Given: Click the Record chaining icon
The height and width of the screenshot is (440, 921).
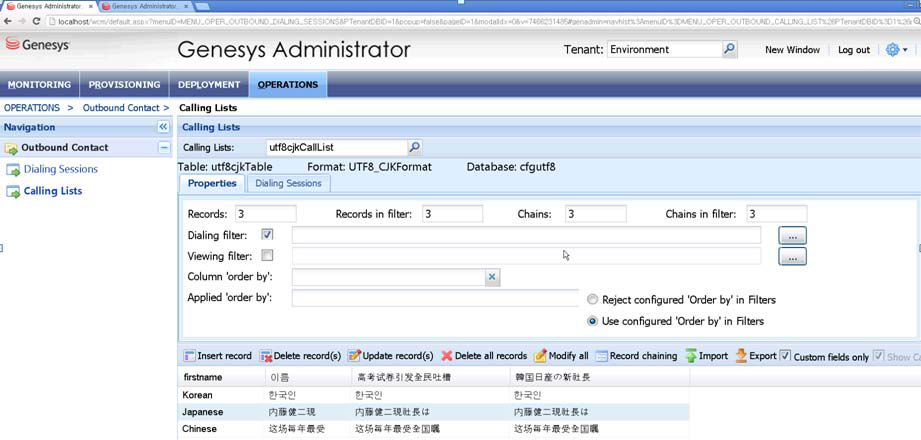Looking at the screenshot, I should click(601, 356).
